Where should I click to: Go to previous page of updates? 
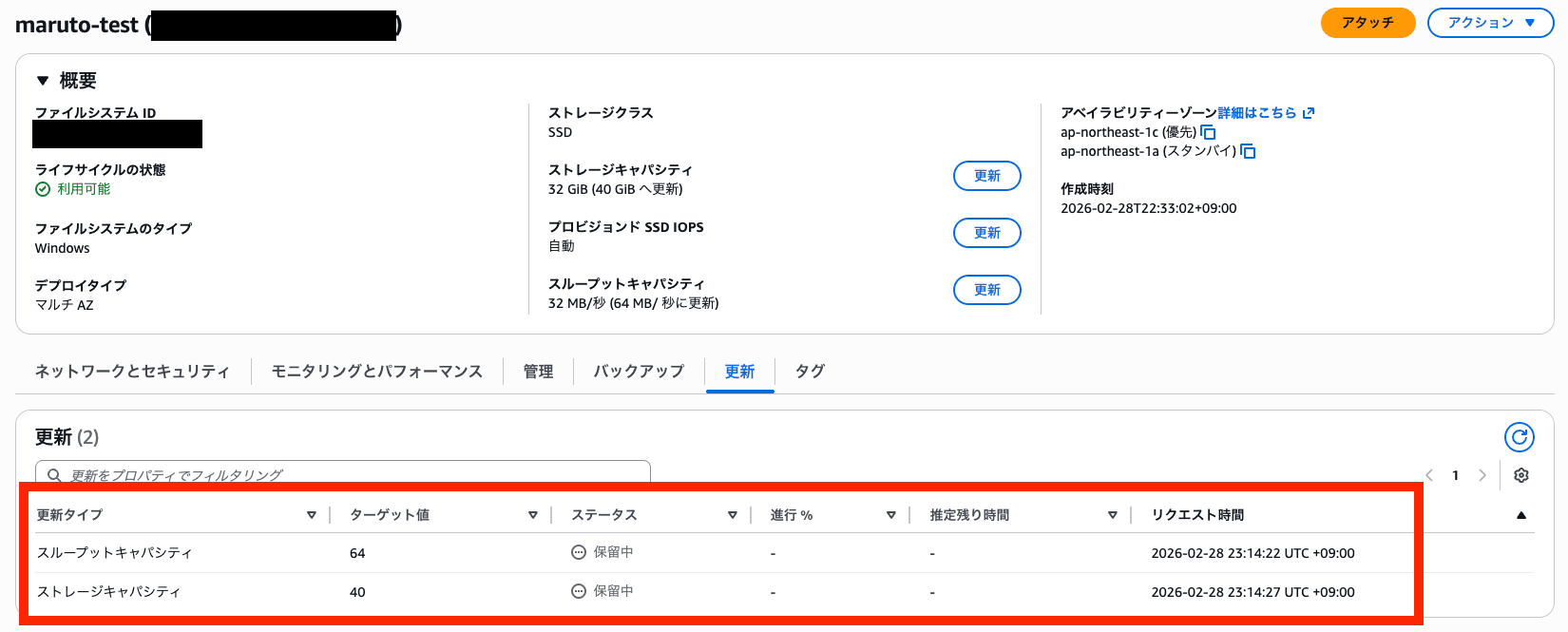[1429, 475]
